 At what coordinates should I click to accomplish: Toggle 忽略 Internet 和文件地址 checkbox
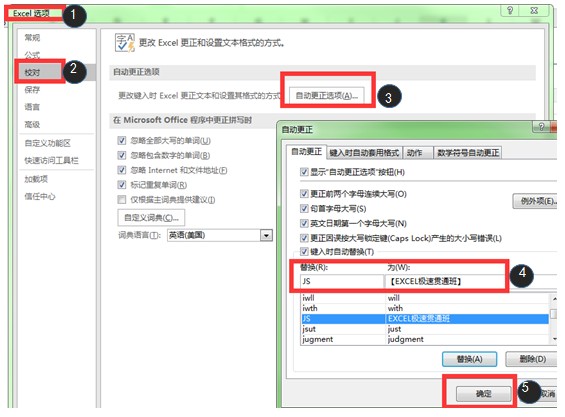(122, 170)
